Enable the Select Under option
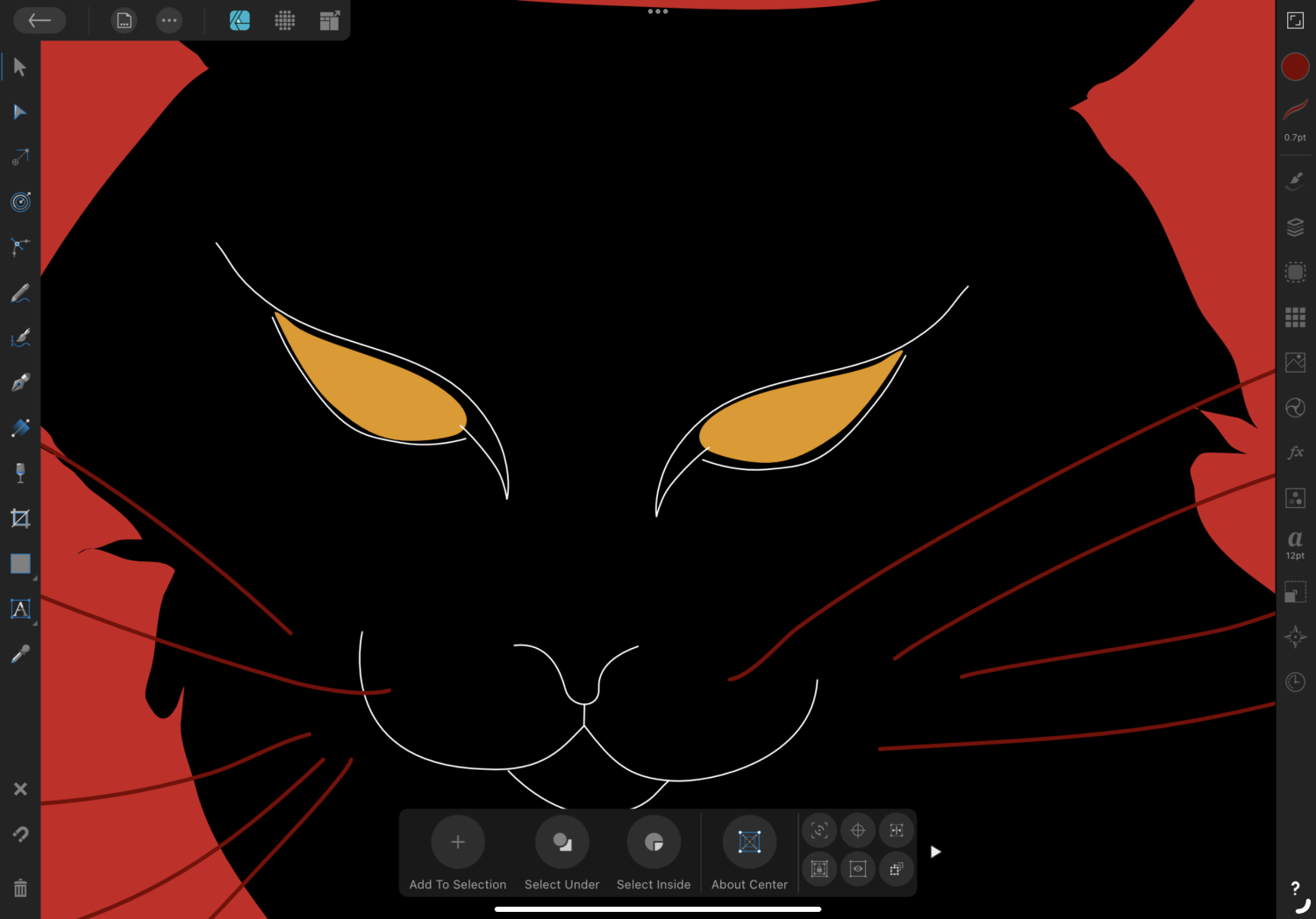1316x919 pixels. coord(561,843)
